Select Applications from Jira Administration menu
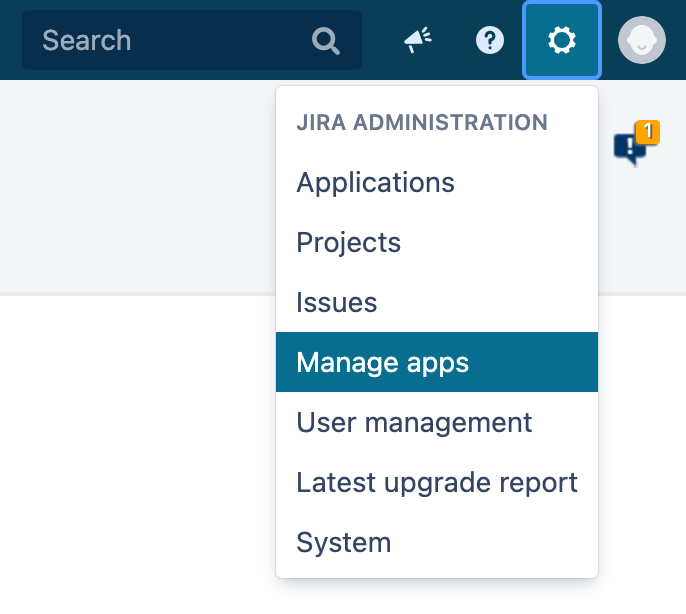 coord(437,182)
